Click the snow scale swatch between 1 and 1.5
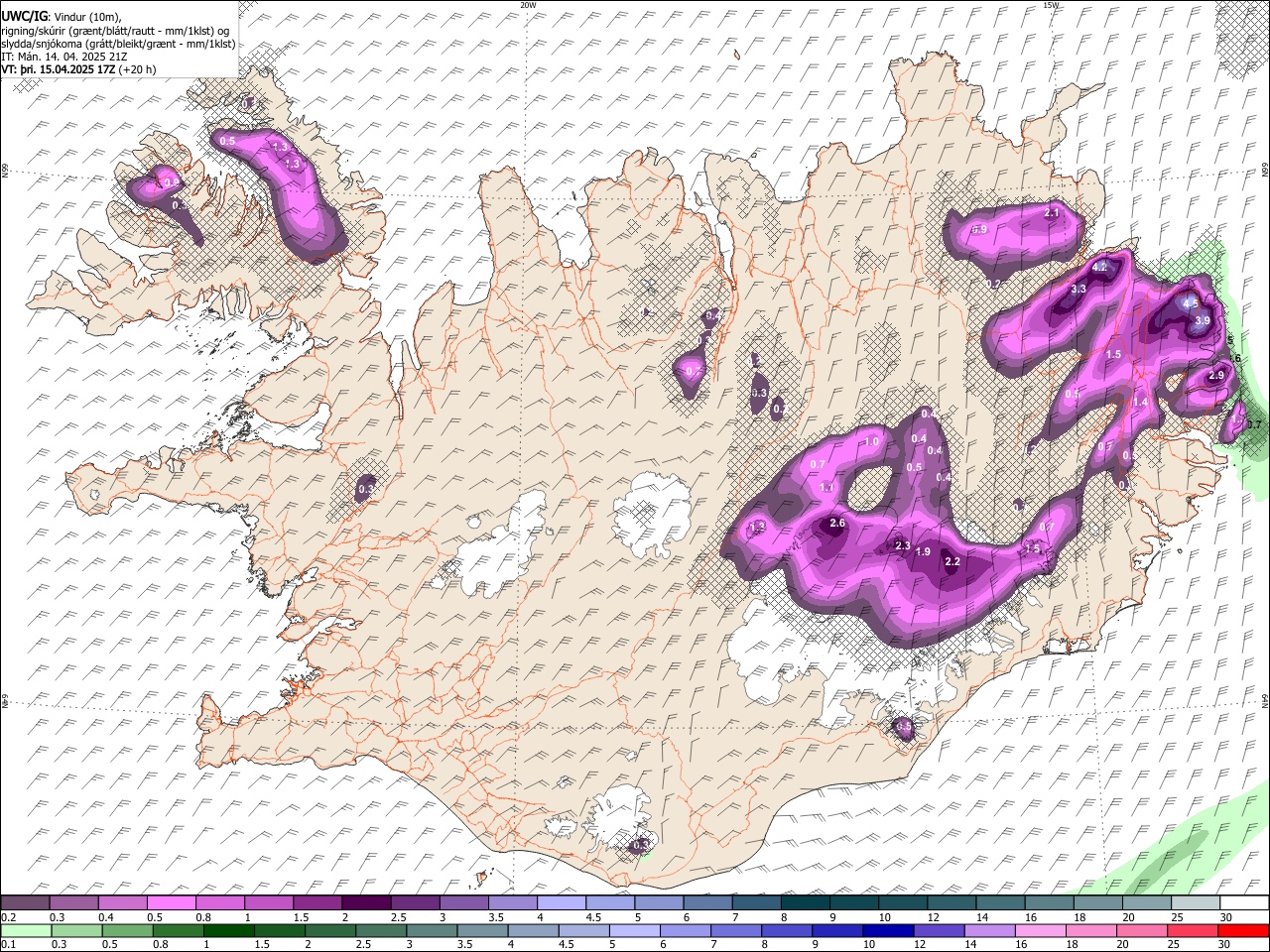Image resolution: width=1270 pixels, height=952 pixels. (268, 903)
